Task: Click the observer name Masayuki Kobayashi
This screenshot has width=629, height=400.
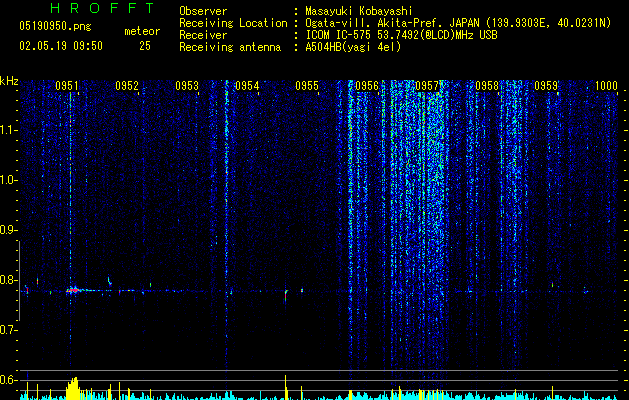Action: [x=359, y=11]
